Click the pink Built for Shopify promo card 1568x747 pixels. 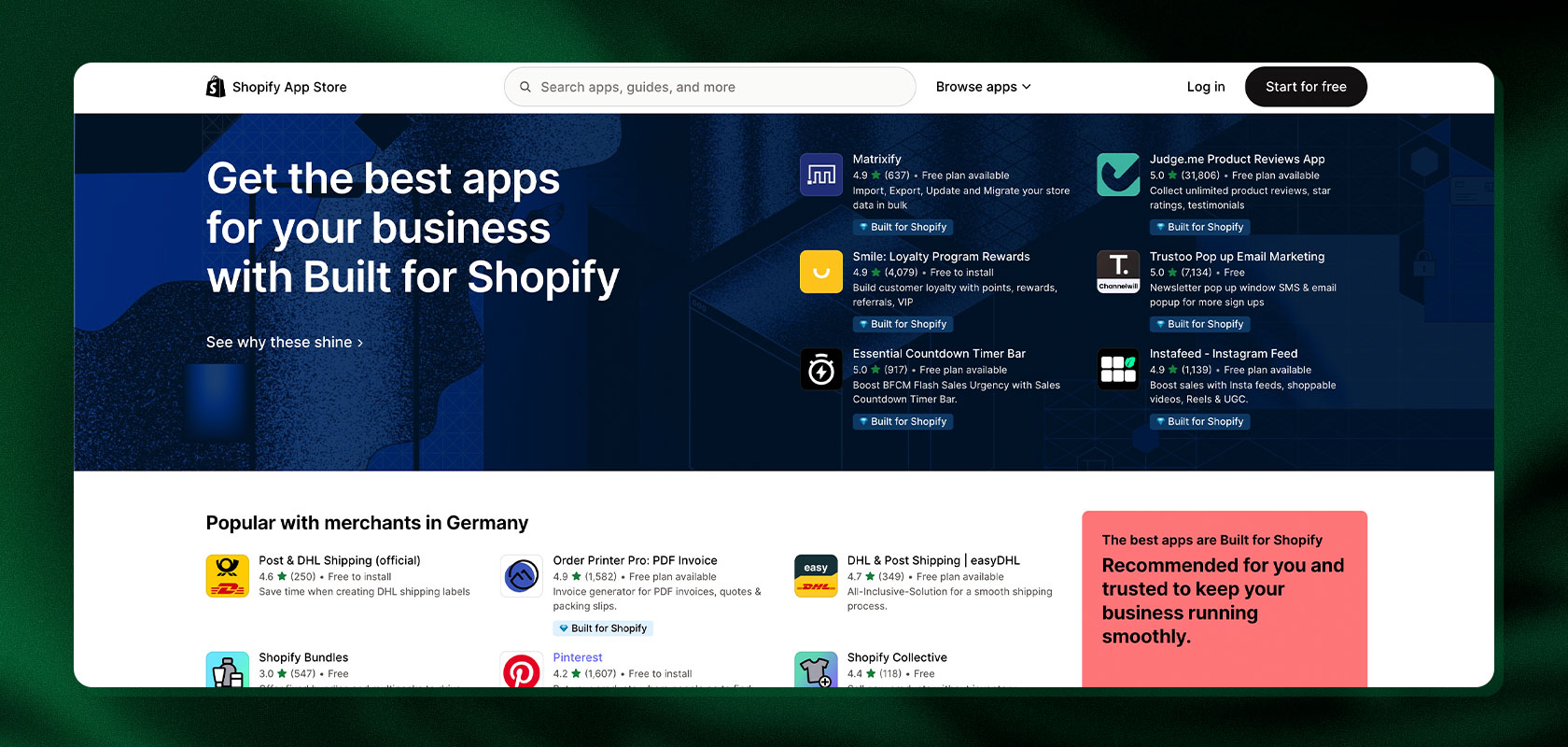pyautogui.click(x=1225, y=599)
